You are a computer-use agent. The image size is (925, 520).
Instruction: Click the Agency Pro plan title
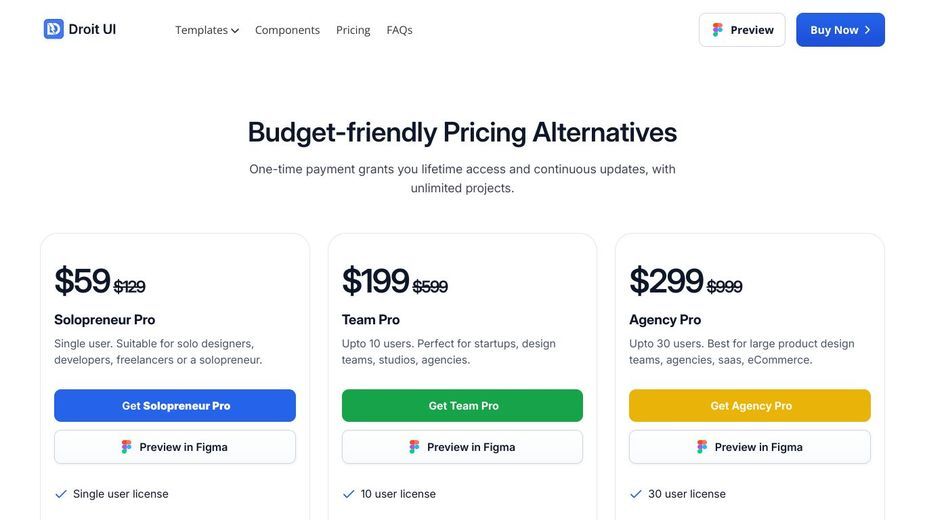click(665, 320)
